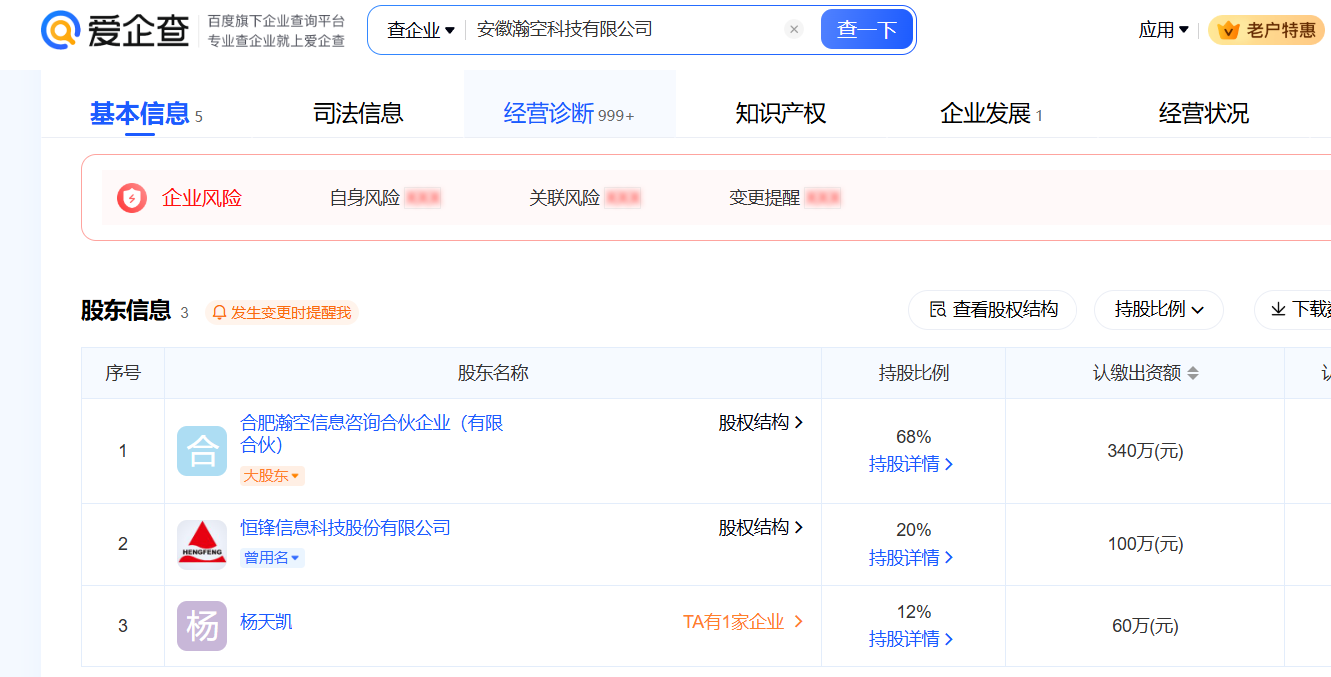Click the 杨 avatar icon for 杨天凯

pos(202,626)
